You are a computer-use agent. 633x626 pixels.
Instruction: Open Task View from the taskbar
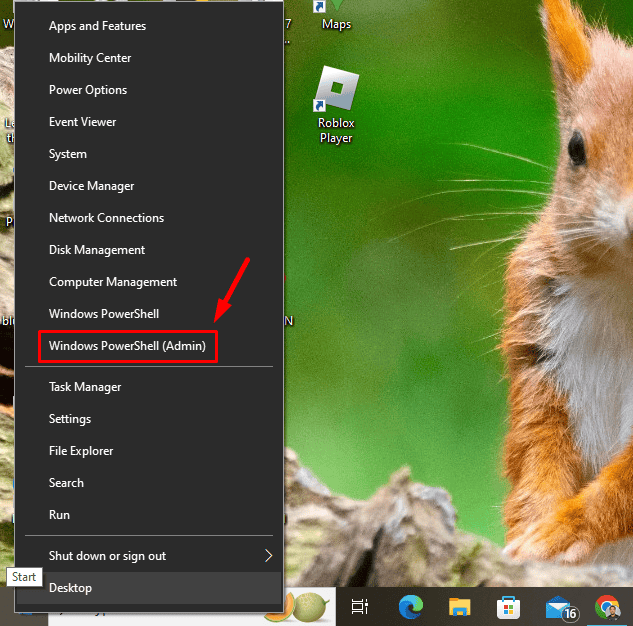(x=360, y=606)
